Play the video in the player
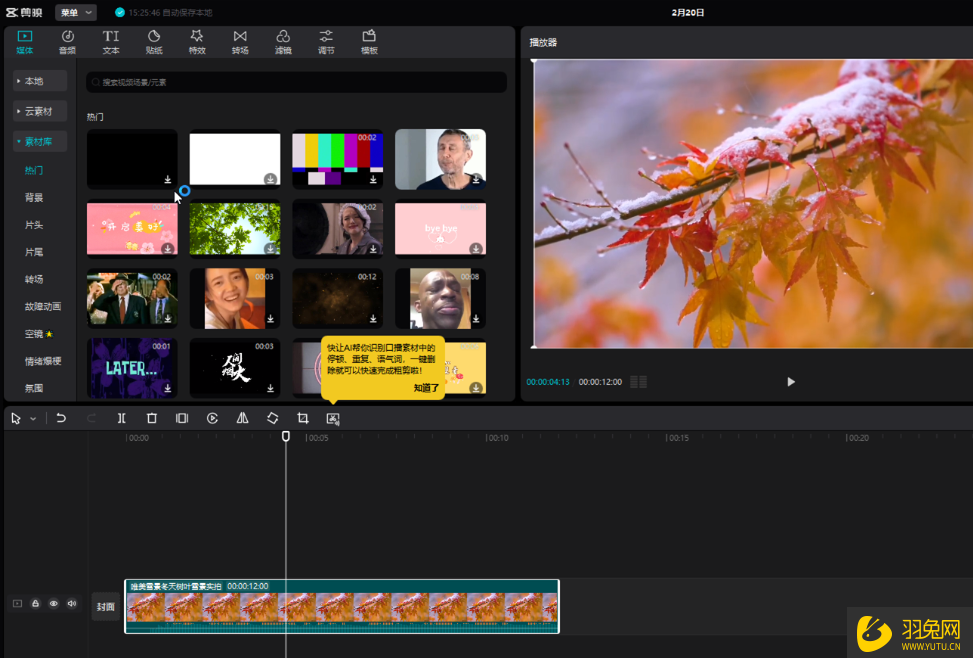 (x=791, y=382)
